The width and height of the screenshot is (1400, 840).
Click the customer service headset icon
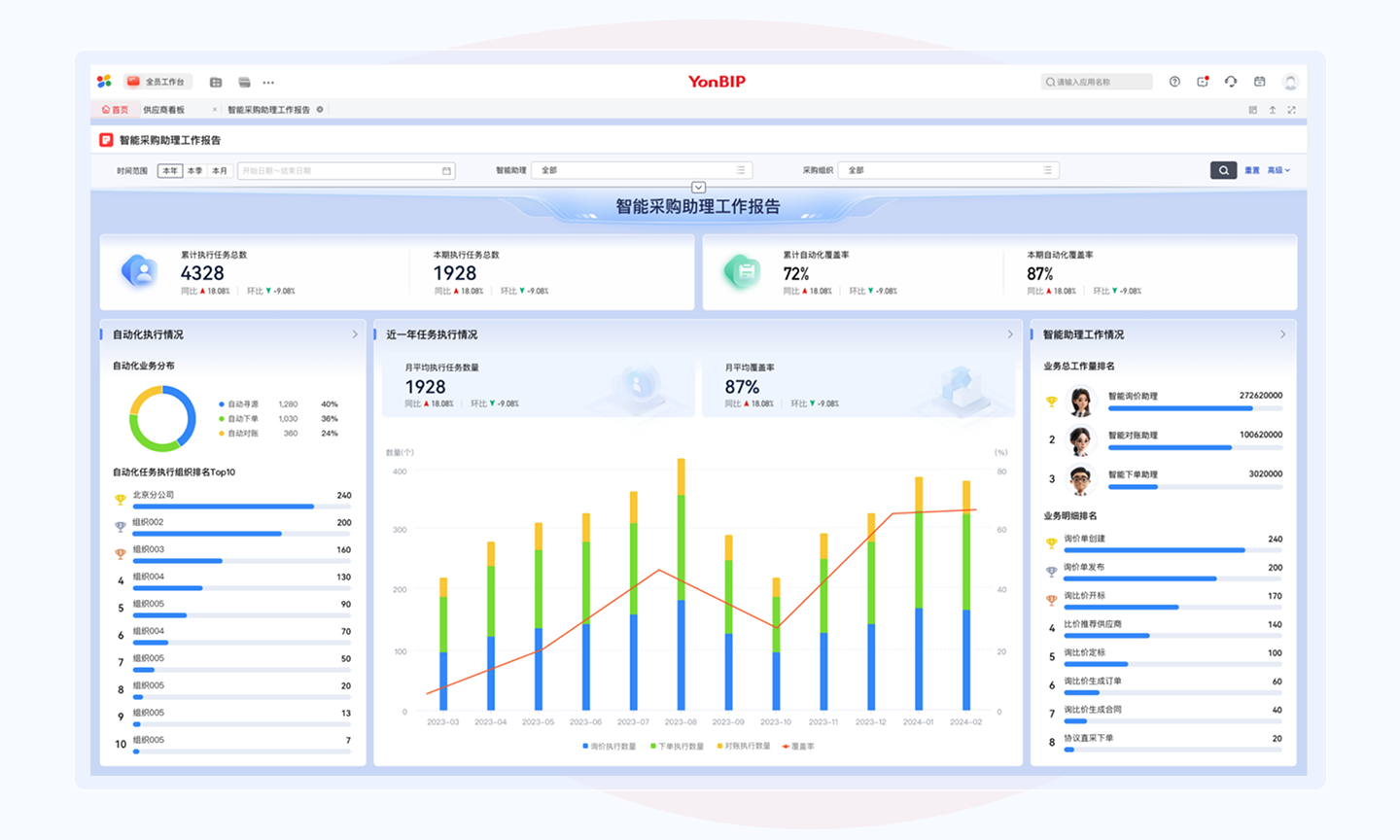click(1231, 82)
